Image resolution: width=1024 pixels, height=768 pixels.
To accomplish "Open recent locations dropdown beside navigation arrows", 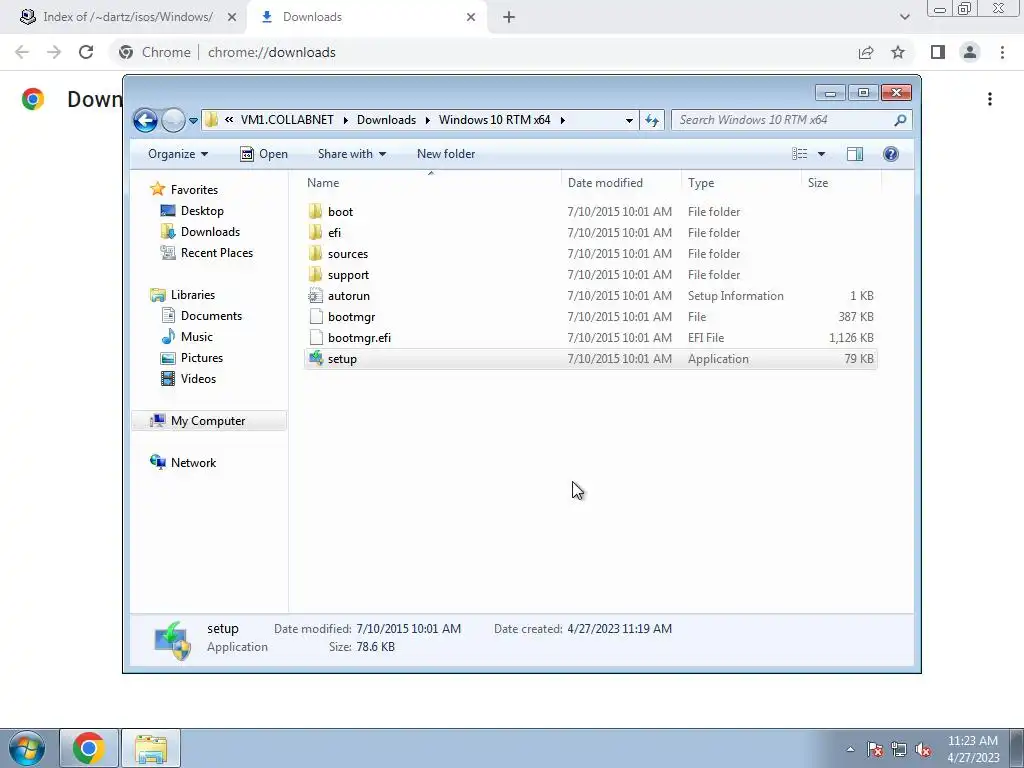I will point(193,121).
